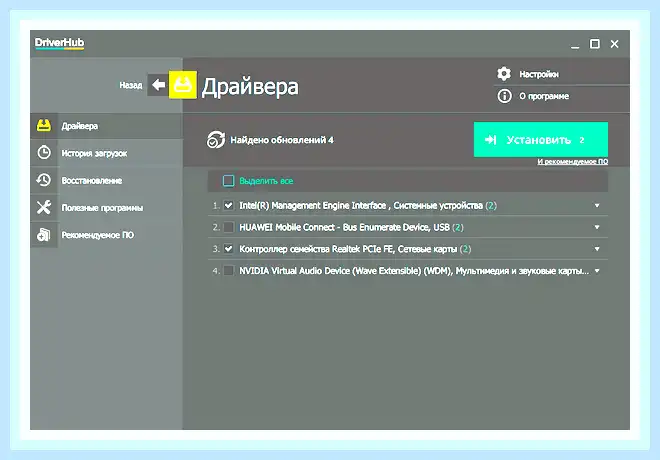This screenshot has height=460, width=660.
Task: Open О программе about page
Action: coord(544,96)
